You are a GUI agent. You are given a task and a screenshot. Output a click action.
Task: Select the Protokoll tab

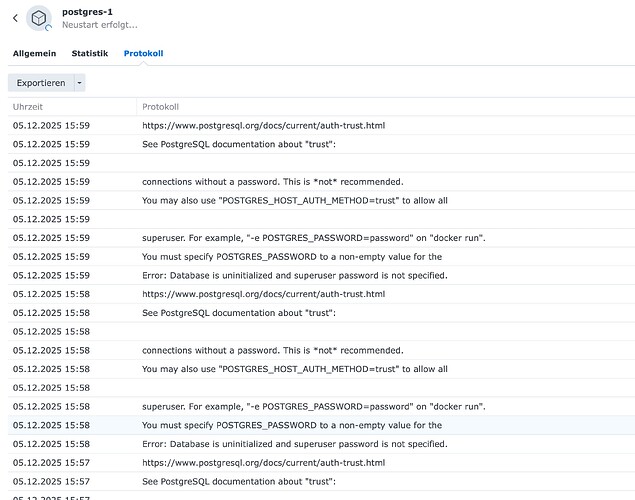coord(143,53)
